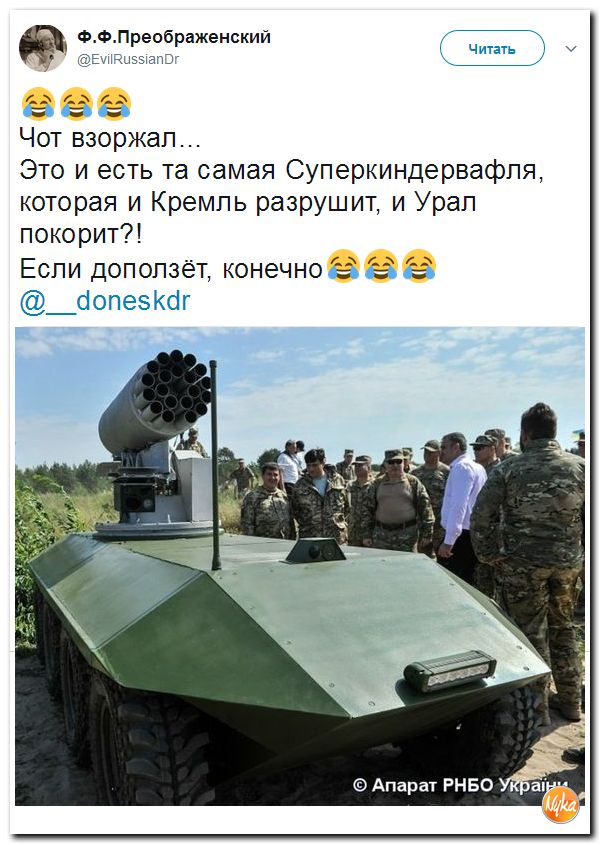This screenshot has width=601, height=845.
Task: Open the Ф.Ф.Преображенский profile avatar
Action: pyautogui.click(x=43, y=47)
